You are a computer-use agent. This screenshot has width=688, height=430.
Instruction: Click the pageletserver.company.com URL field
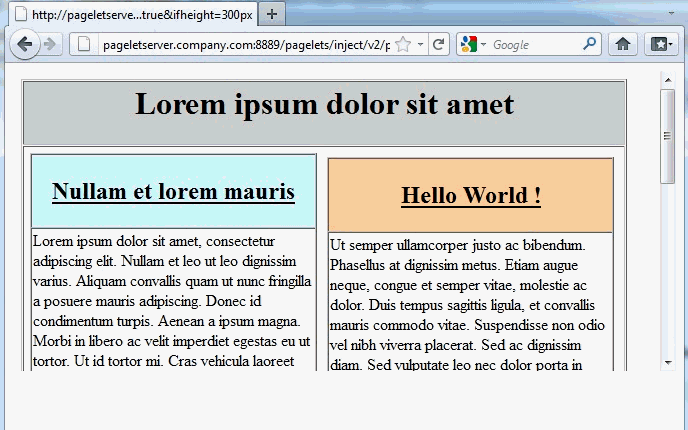246,44
